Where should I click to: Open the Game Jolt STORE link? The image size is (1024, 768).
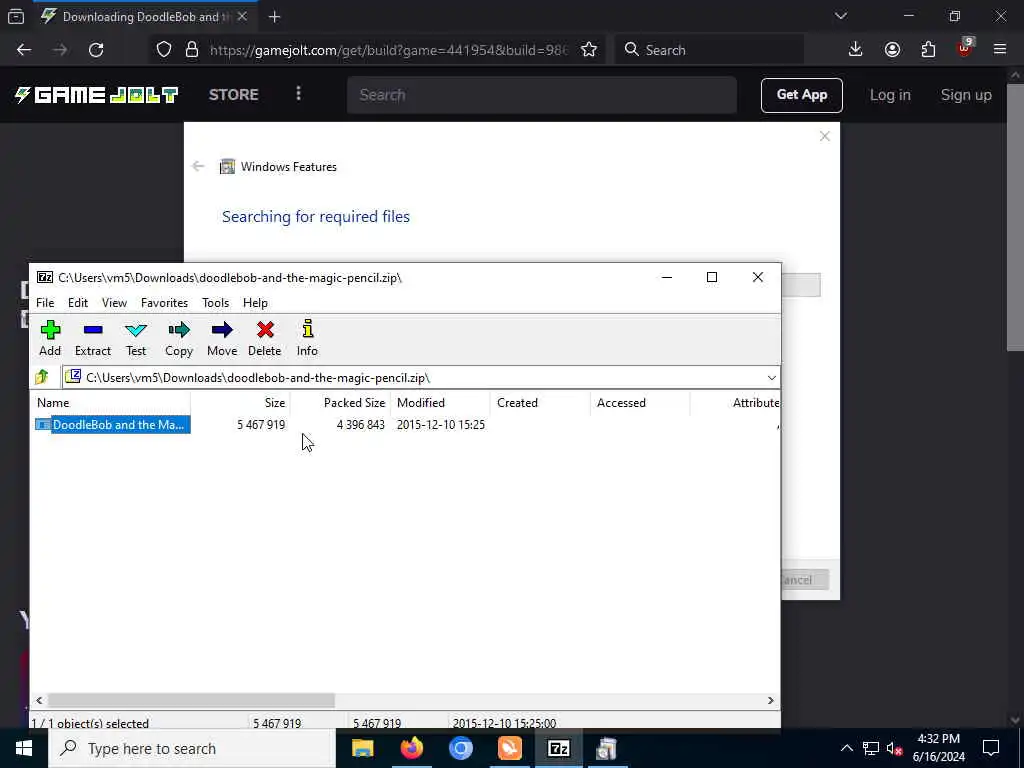(x=234, y=95)
